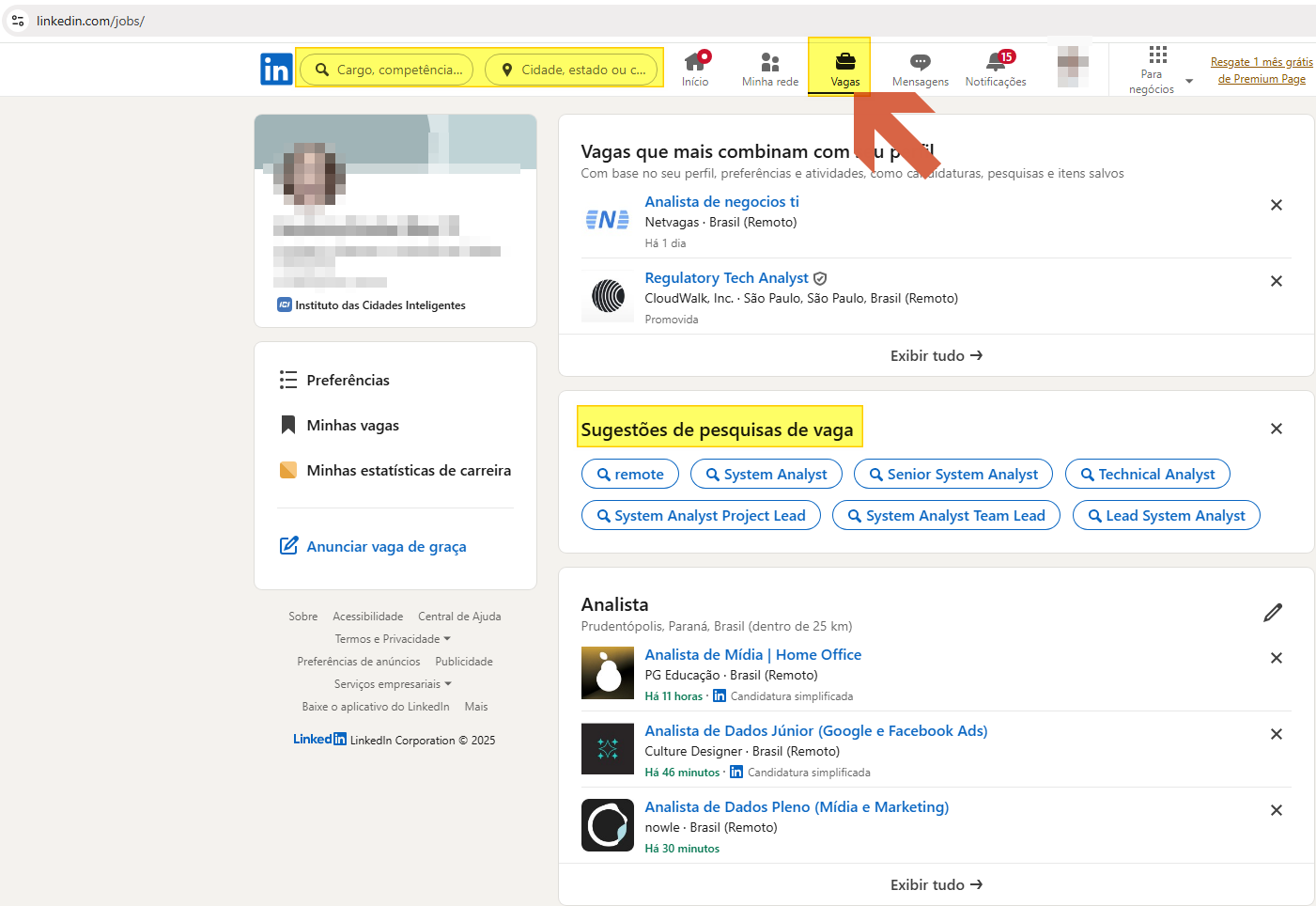The width and height of the screenshot is (1316, 906).
Task: Open Vagas briefcase icon
Action: point(844,70)
